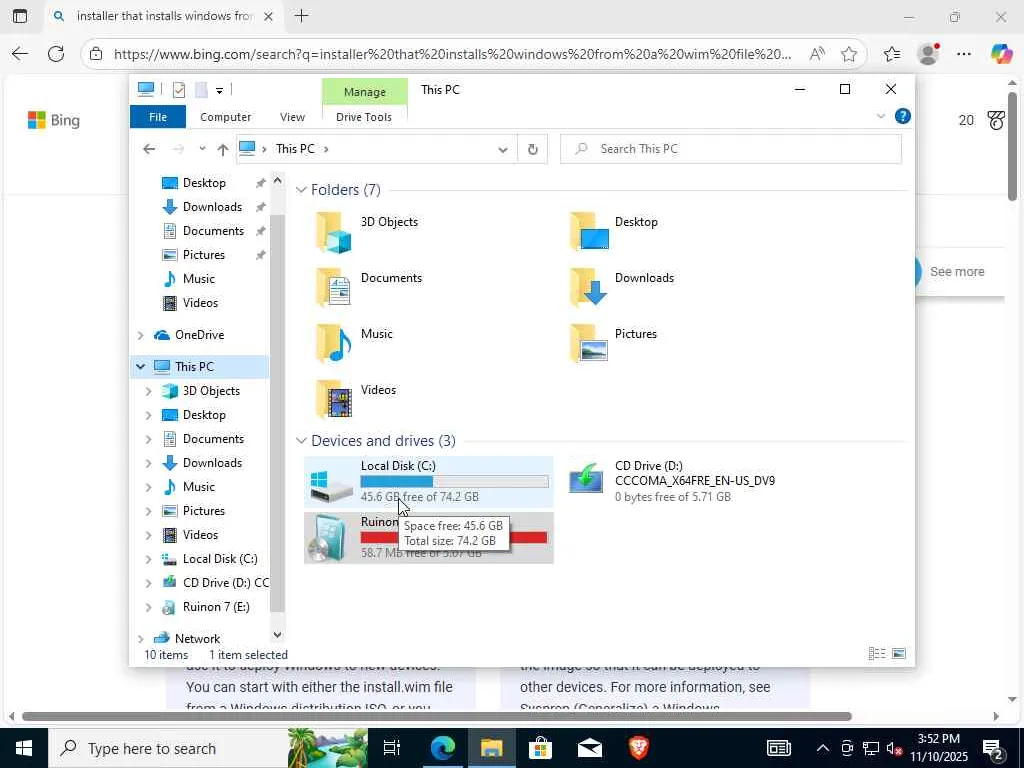This screenshot has height=768, width=1024.
Task: Open Edge profile avatar
Action: point(928,54)
